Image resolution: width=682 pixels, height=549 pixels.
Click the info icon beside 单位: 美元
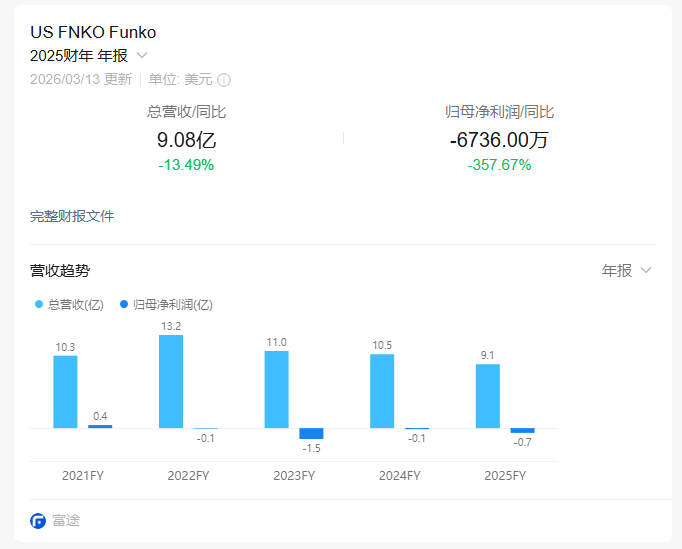tap(224, 80)
